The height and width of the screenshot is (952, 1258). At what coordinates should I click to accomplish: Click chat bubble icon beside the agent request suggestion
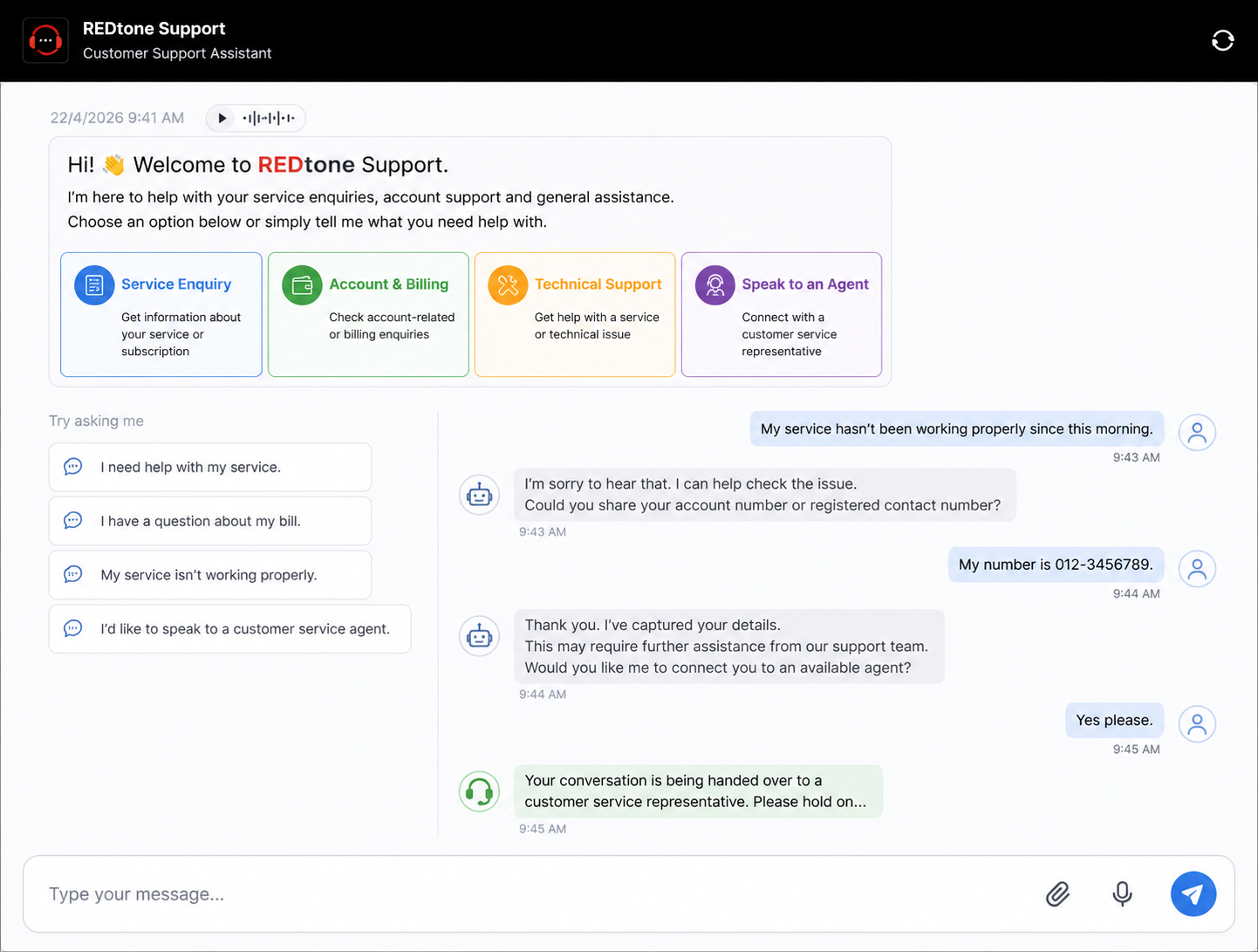(73, 628)
